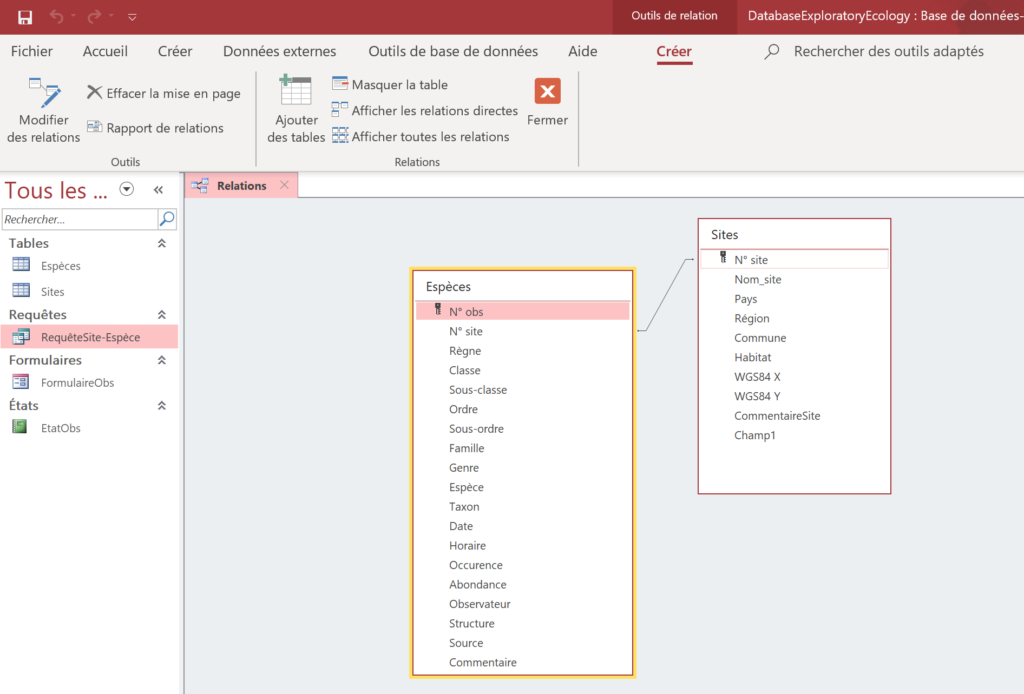
Task: Click Masquer la table
Action: 390,84
